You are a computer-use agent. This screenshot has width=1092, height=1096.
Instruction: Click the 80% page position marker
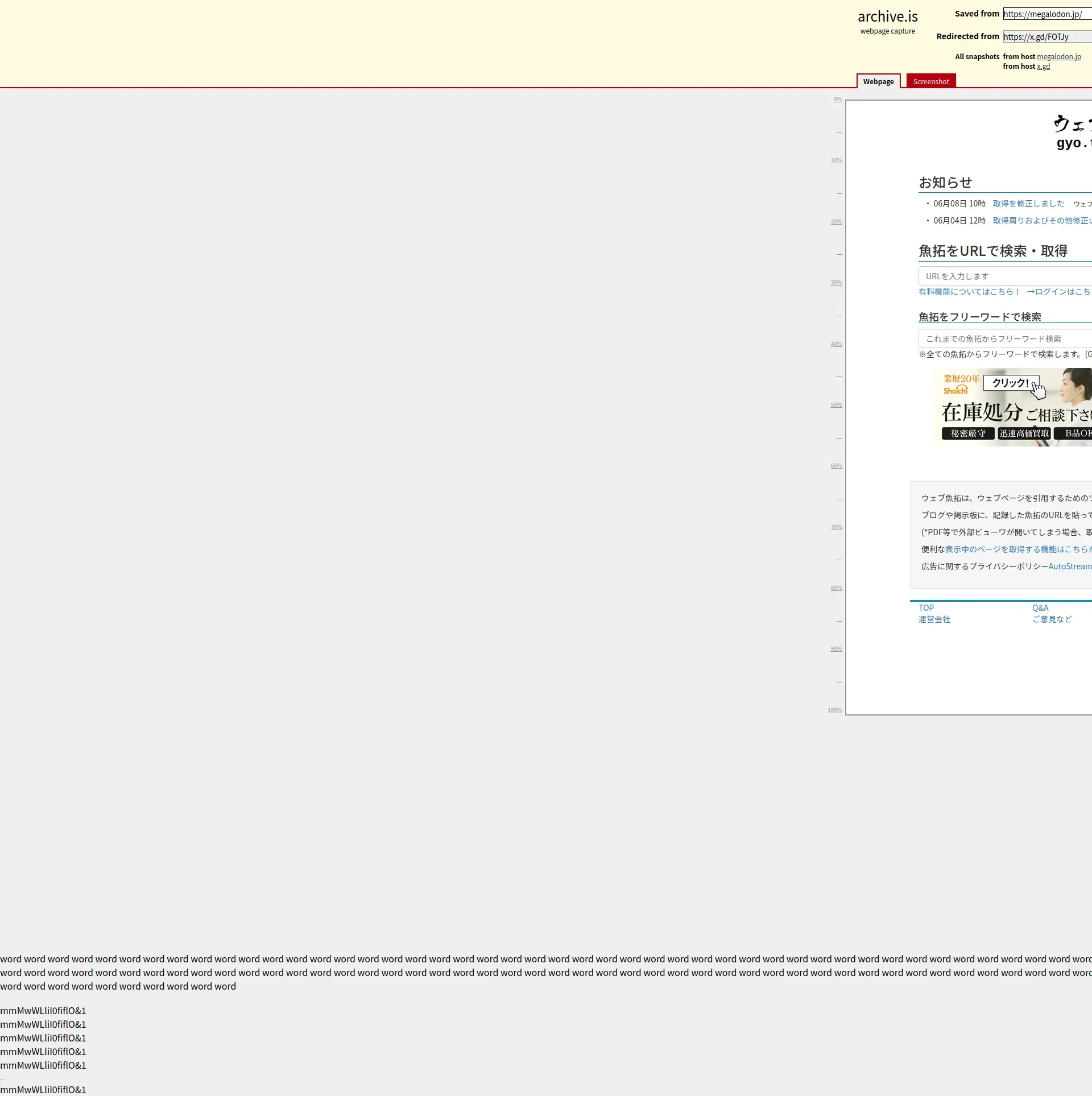(x=836, y=588)
